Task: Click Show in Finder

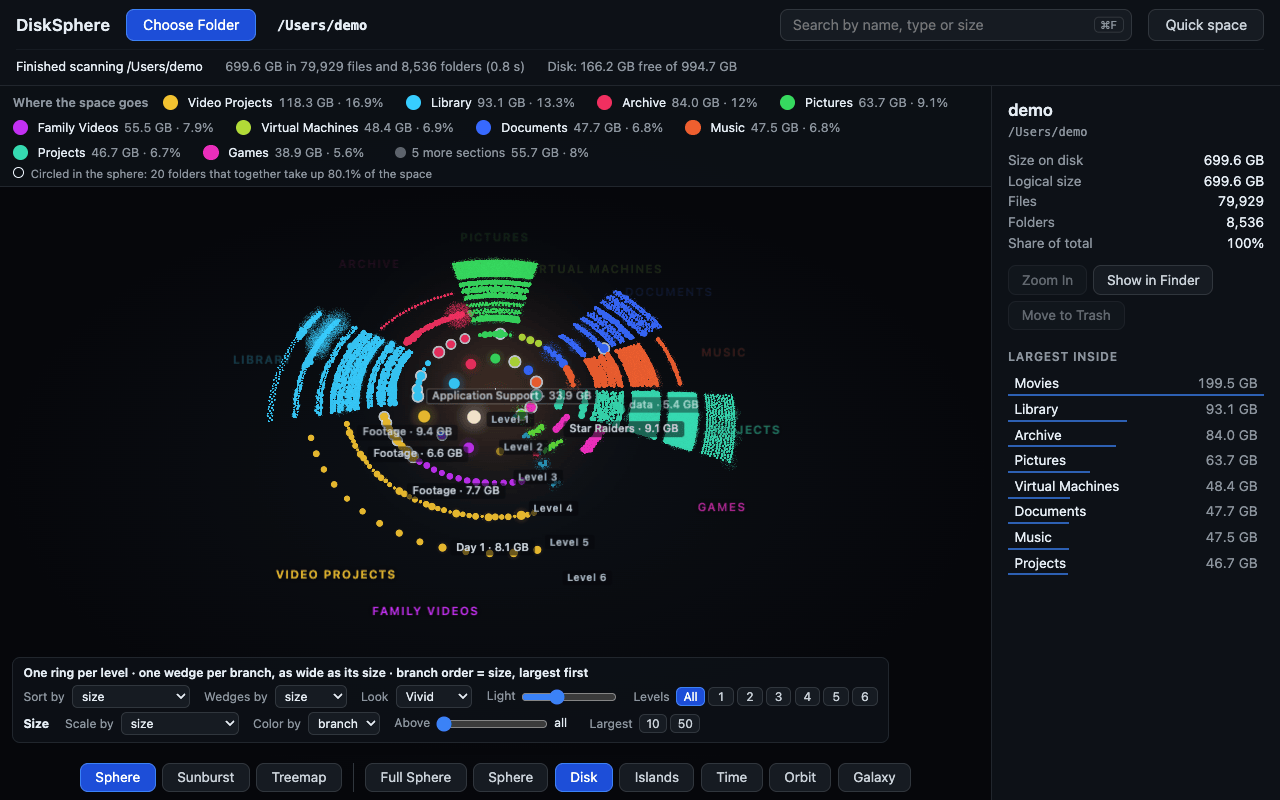Action: coord(1153,280)
